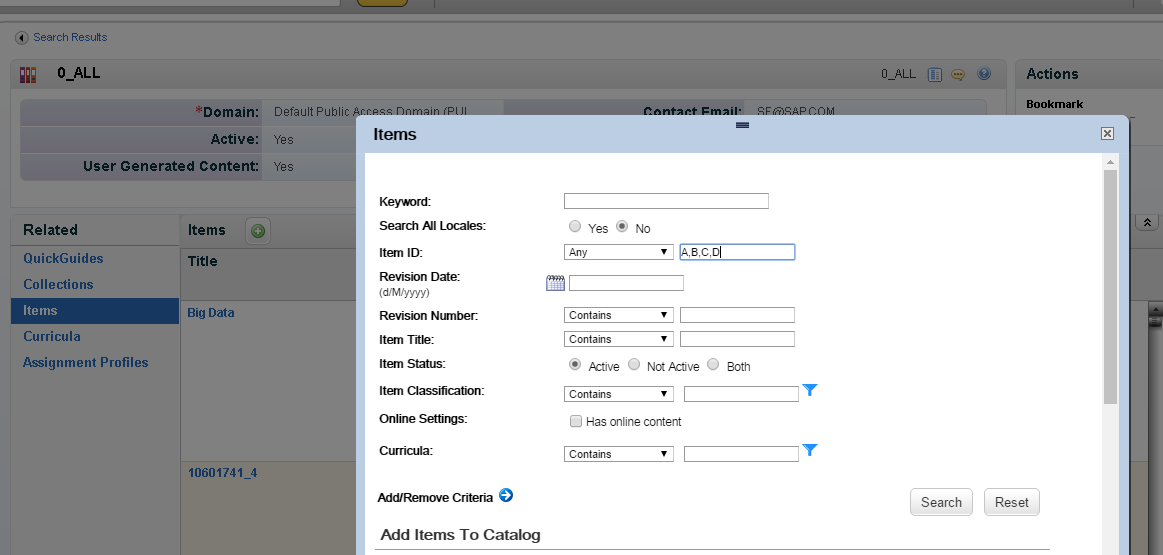Click the Add/Remove Criteria arrow icon
The height and width of the screenshot is (555, 1163).
pos(506,495)
